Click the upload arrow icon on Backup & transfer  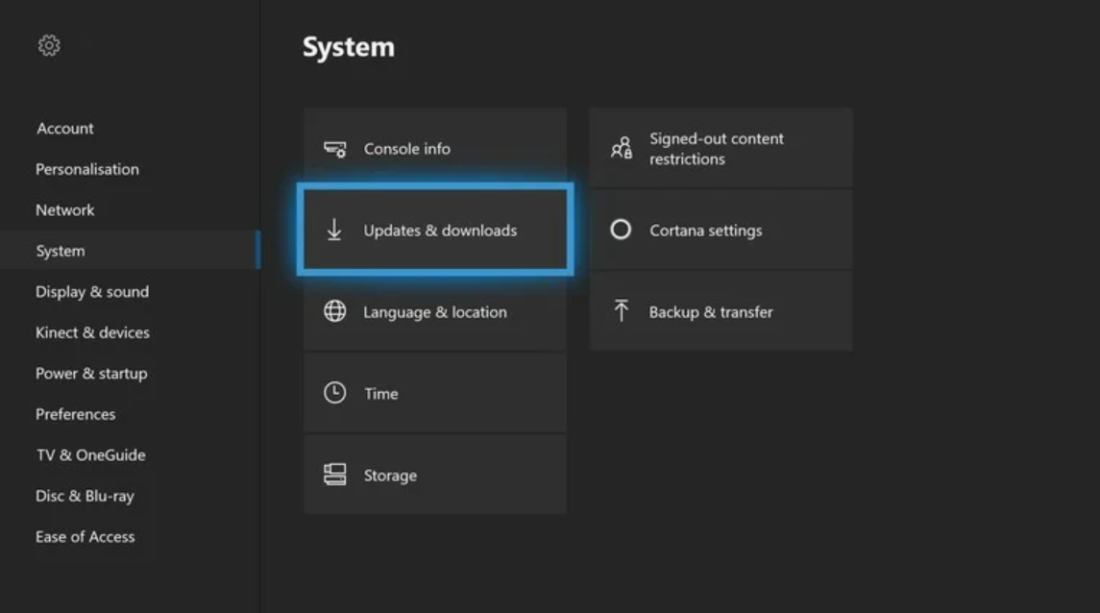click(x=622, y=311)
